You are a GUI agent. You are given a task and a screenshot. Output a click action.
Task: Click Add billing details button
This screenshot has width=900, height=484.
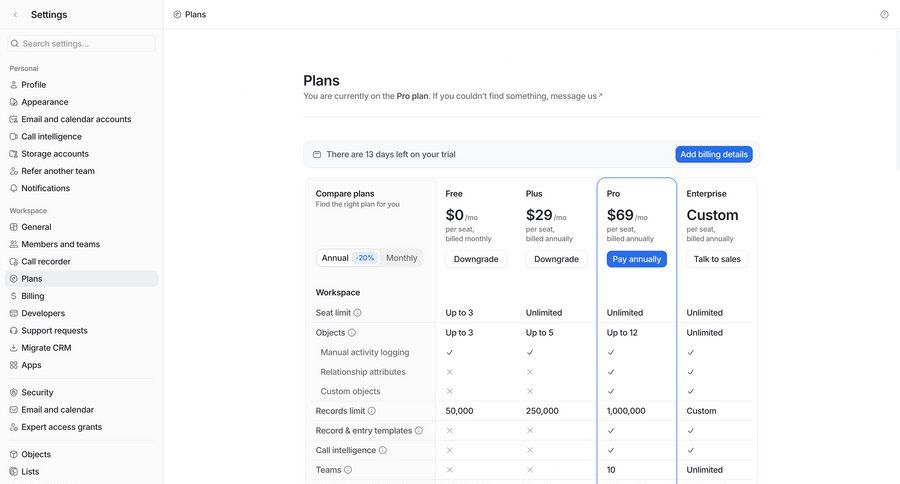point(714,154)
